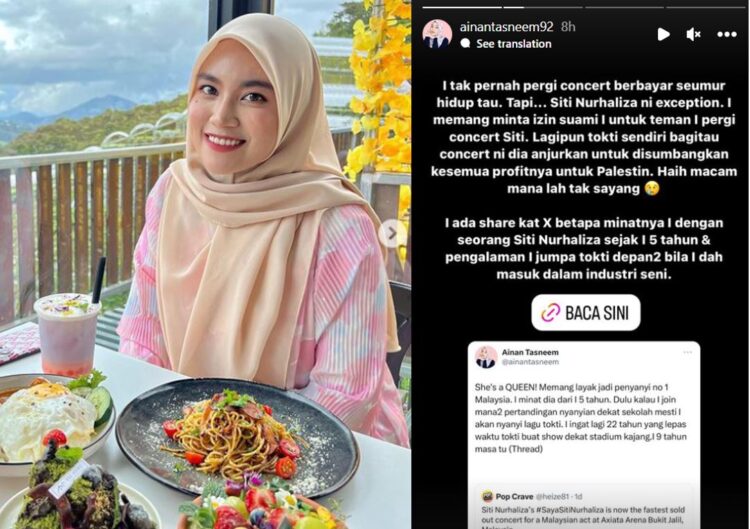Image resolution: width=750 pixels, height=529 pixels.
Task: Click the speech bubble translation icon
Action: tap(465, 44)
